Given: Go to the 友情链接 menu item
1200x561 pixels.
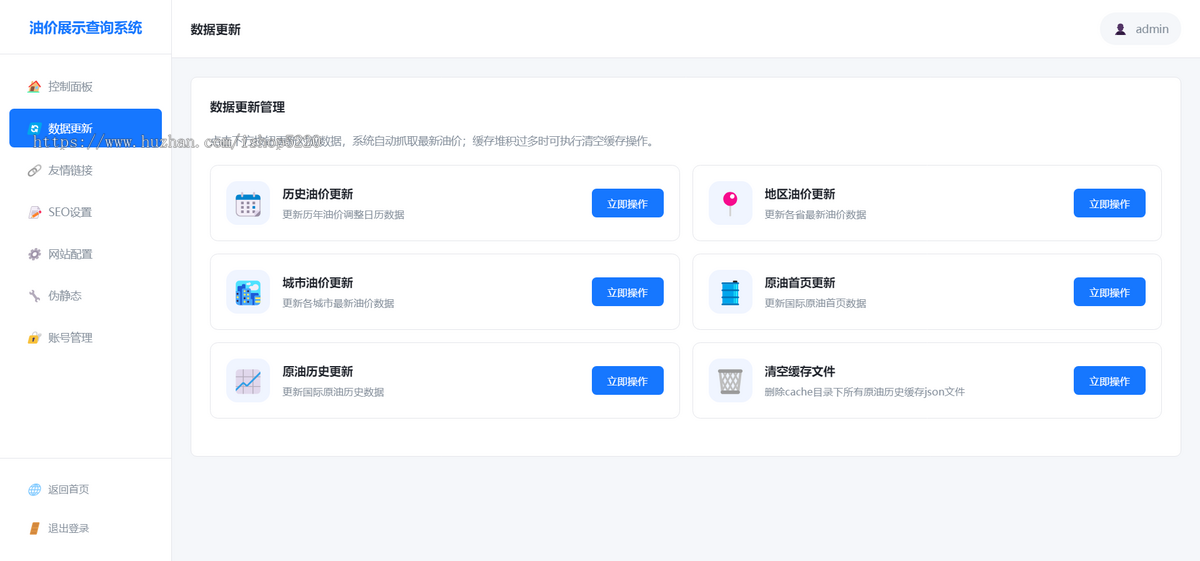Looking at the screenshot, I should [85, 170].
